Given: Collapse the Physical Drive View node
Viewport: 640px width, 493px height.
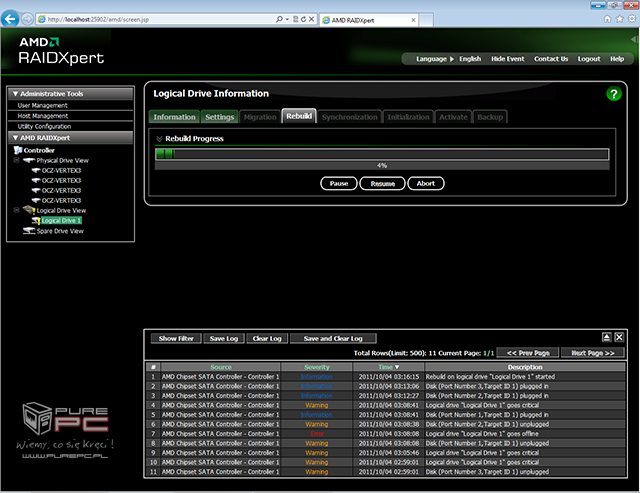Looking at the screenshot, I should (x=17, y=160).
